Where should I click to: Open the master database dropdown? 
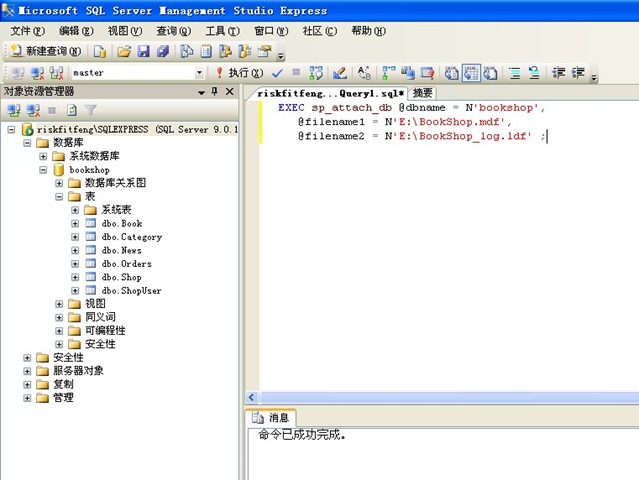(199, 73)
